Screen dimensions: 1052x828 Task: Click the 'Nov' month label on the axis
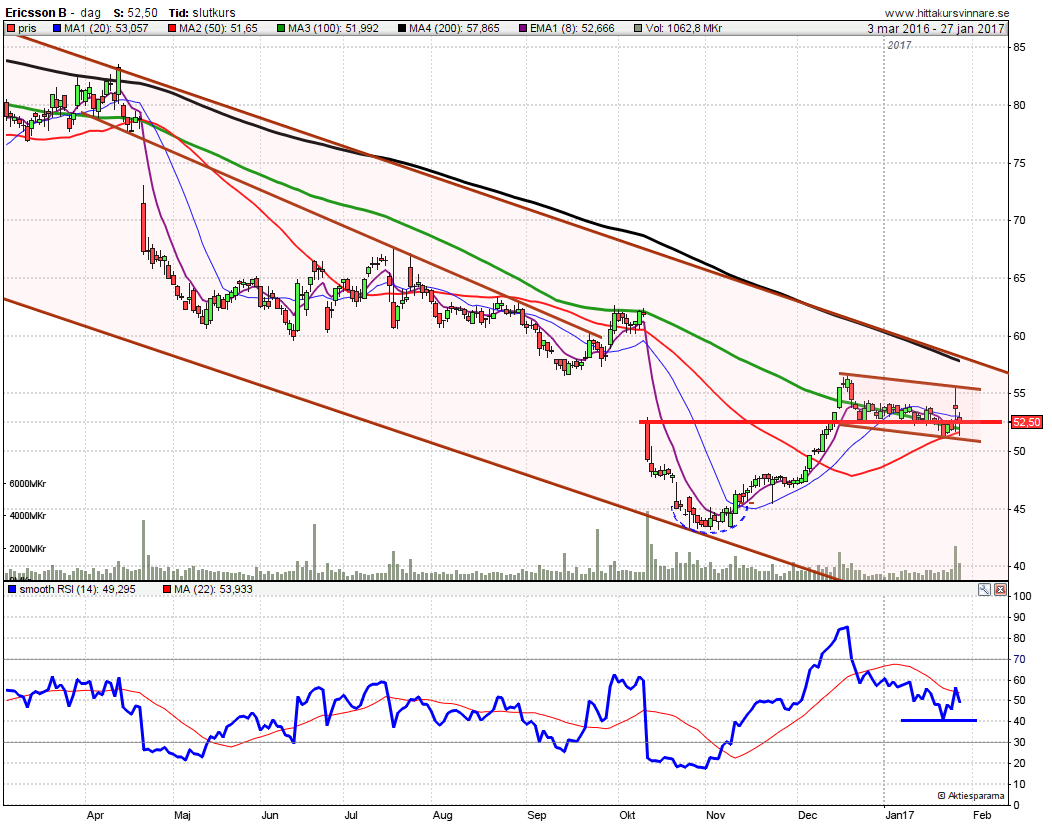(716, 815)
